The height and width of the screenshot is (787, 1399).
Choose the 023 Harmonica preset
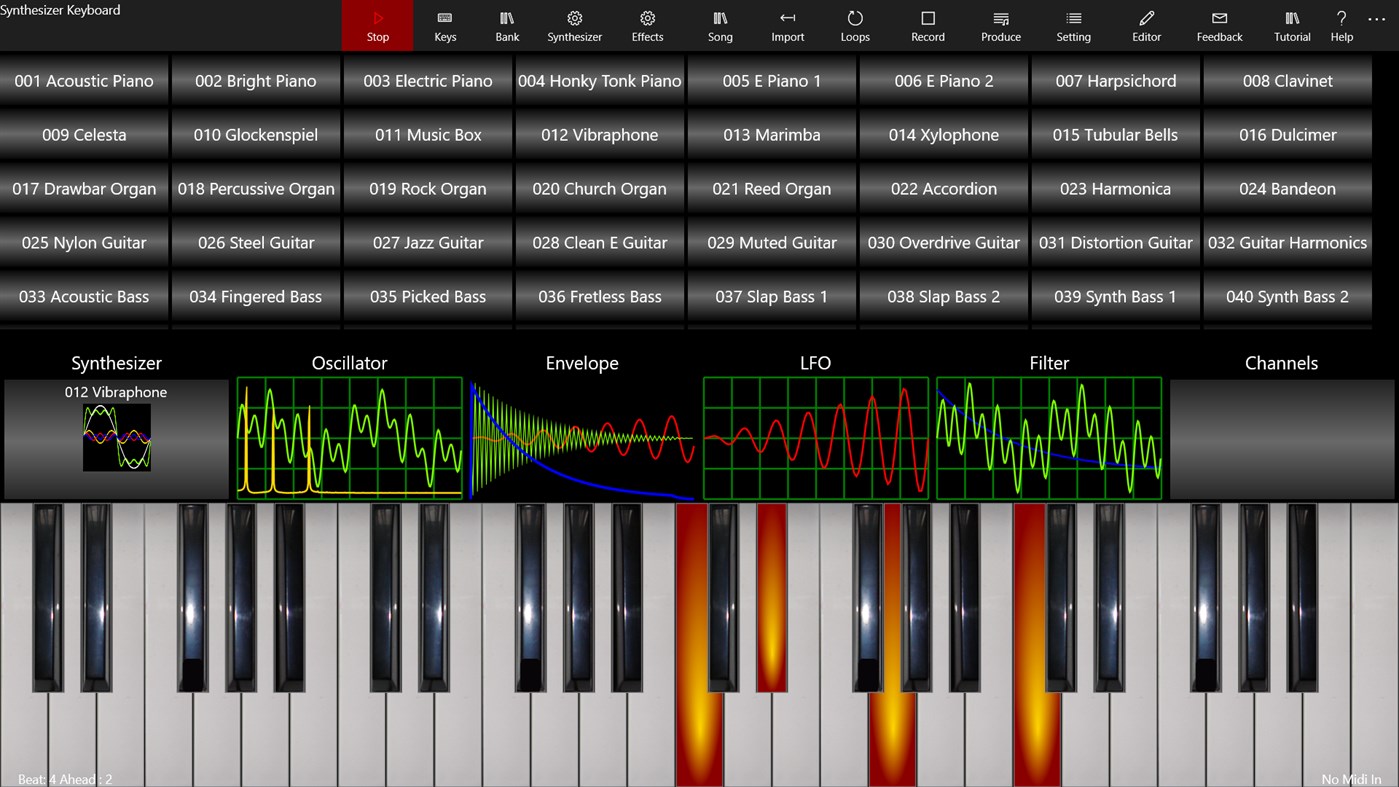(x=1114, y=188)
